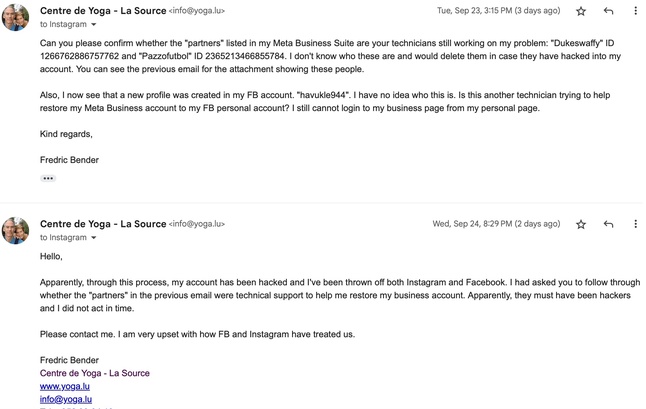Click "to Instagram" text in first email
The width and height of the screenshot is (646, 409).
(63, 24)
